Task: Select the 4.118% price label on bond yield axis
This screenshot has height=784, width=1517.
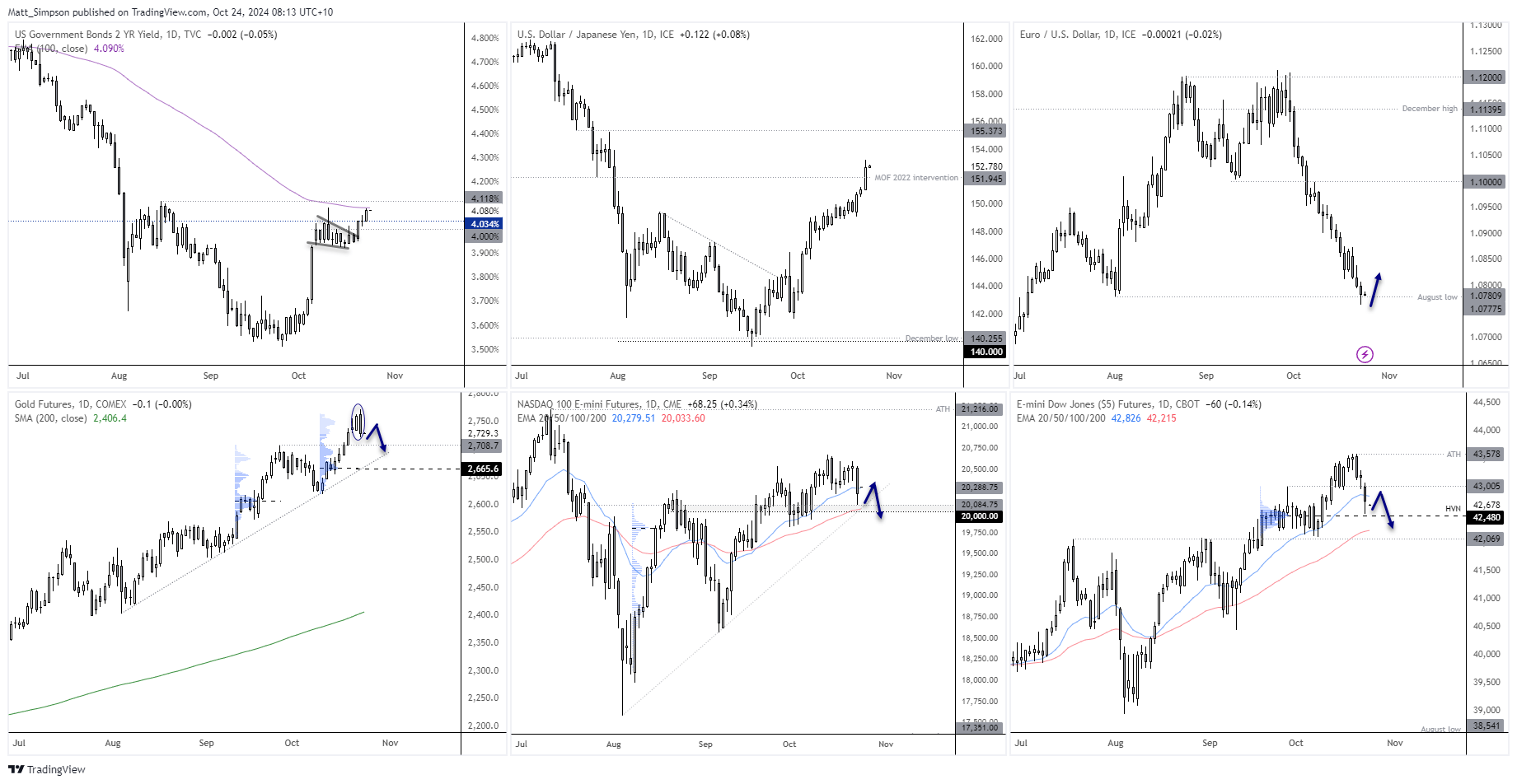Action: 485,198
